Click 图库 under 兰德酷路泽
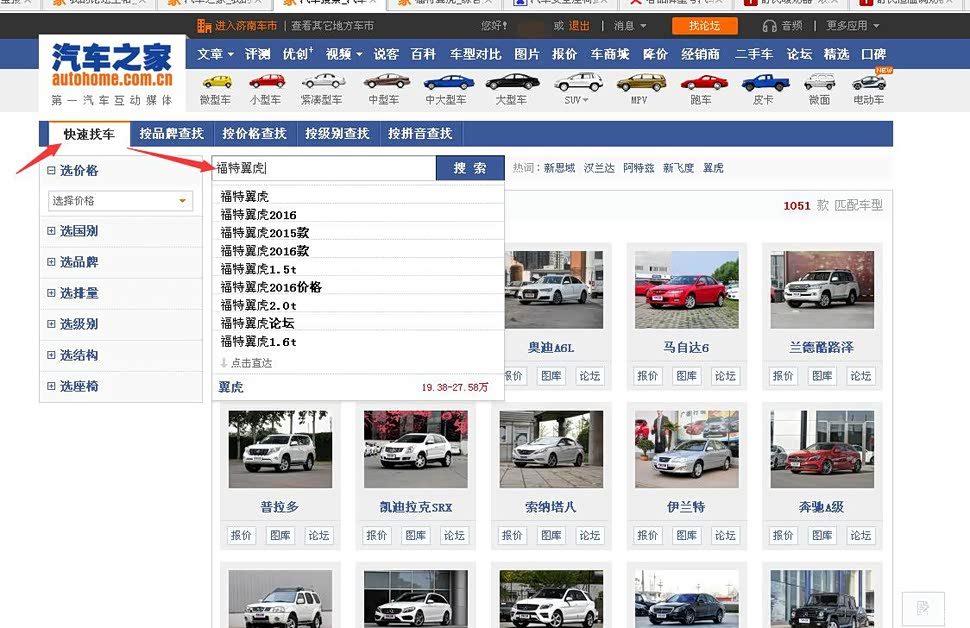Viewport: 970px width, 628px height. tap(822, 376)
